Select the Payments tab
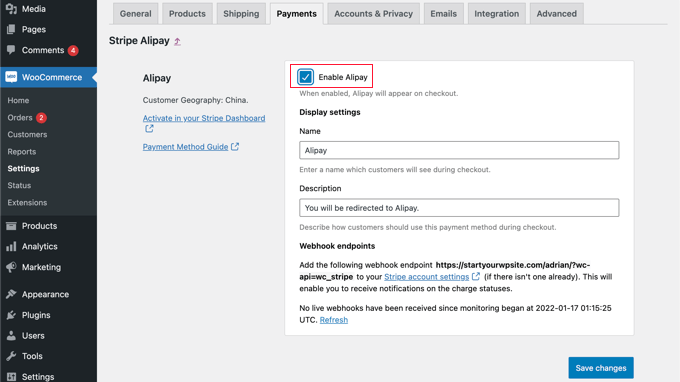 [297, 14]
